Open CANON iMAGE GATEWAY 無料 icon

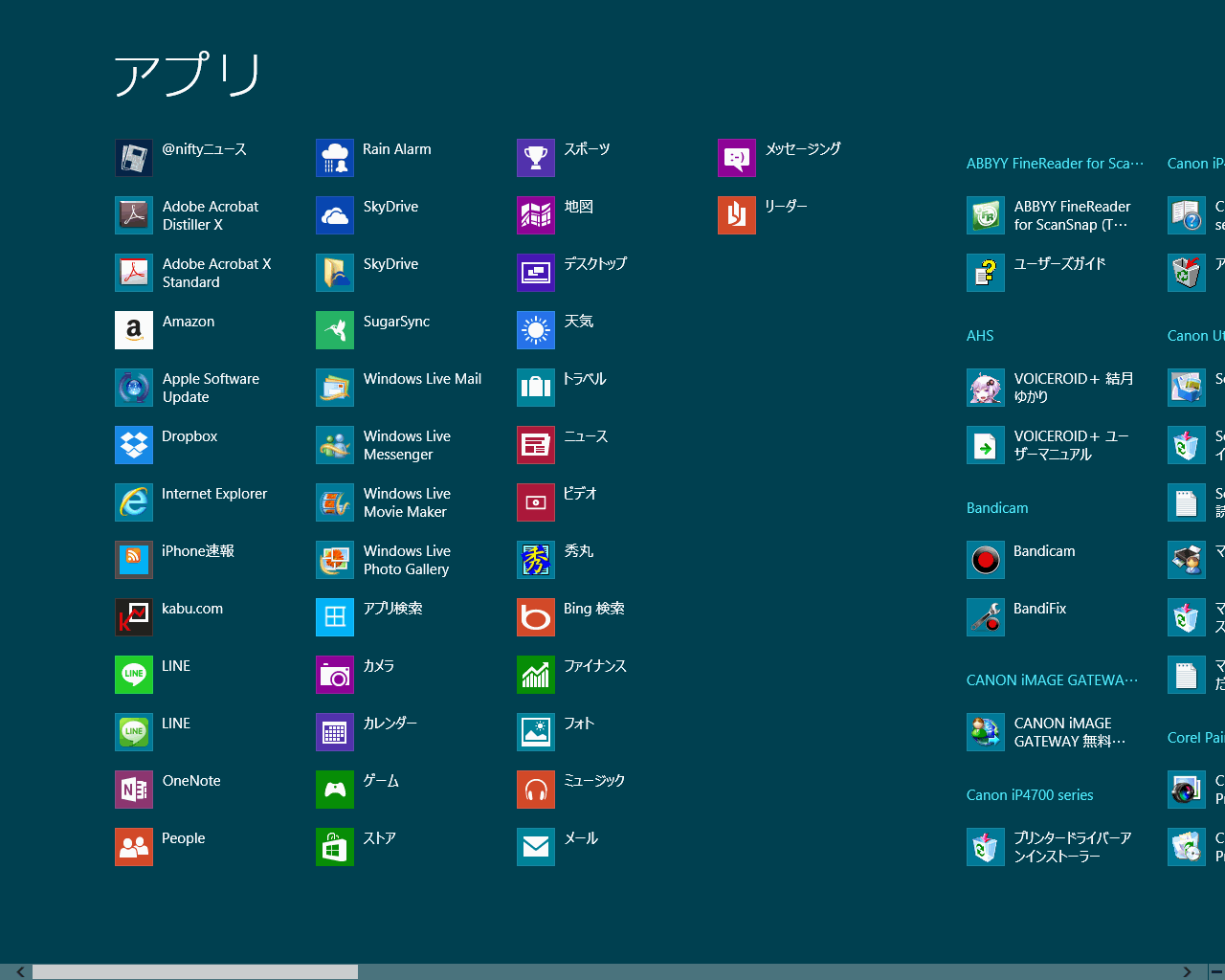(x=986, y=732)
